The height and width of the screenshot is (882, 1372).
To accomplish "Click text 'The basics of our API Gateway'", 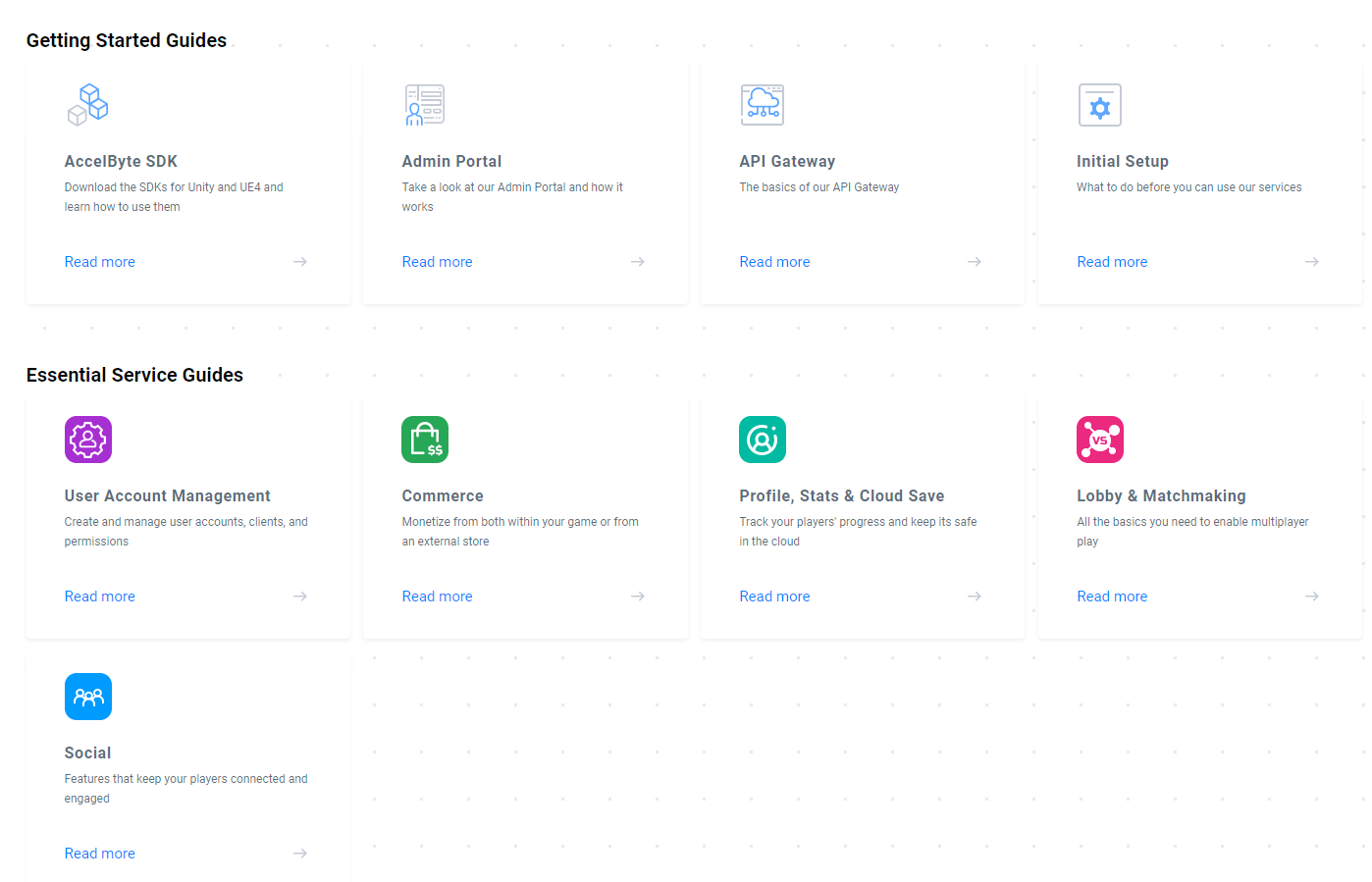I will (819, 187).
